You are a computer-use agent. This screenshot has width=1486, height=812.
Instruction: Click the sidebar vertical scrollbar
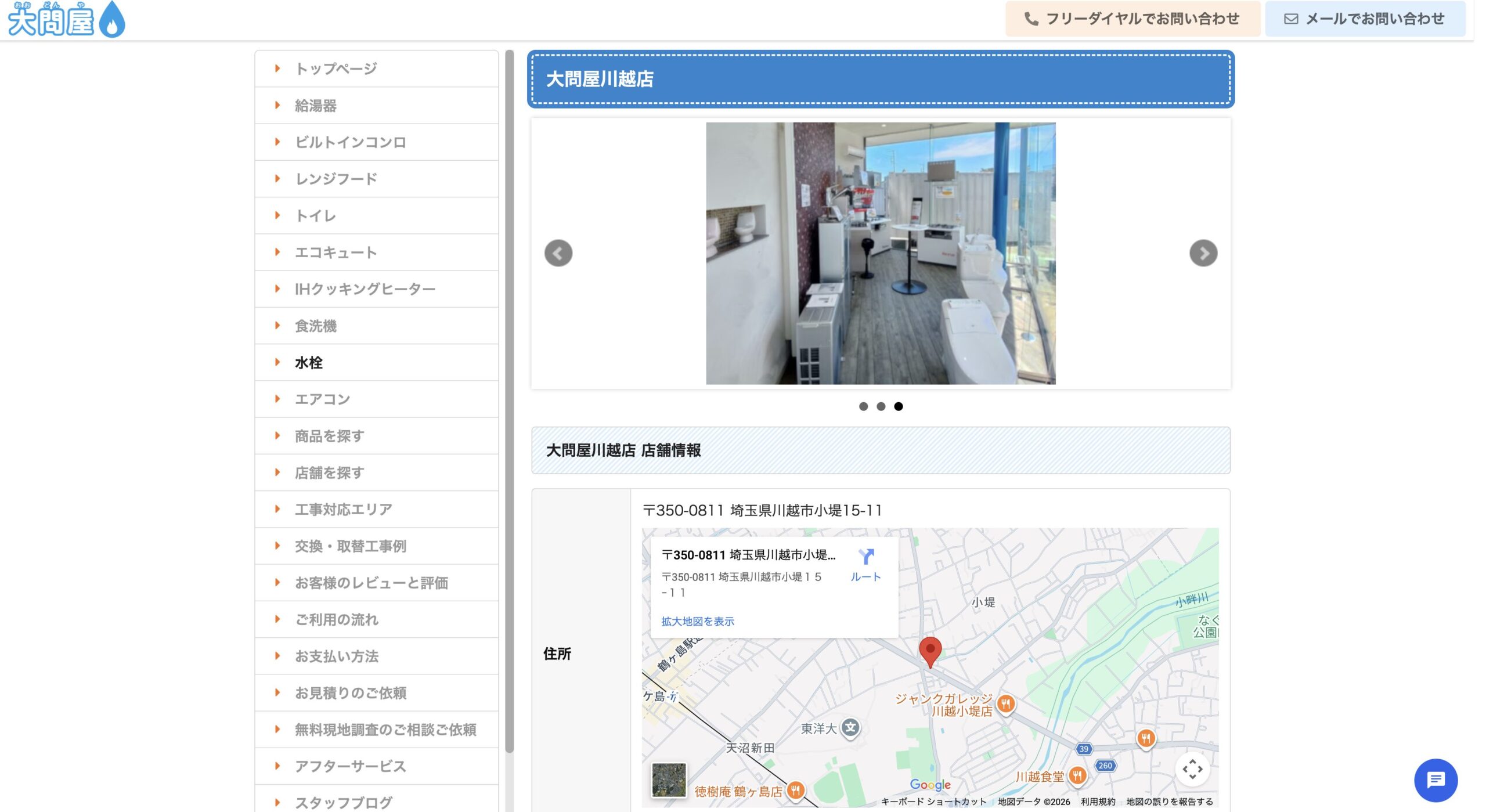pyautogui.click(x=509, y=400)
